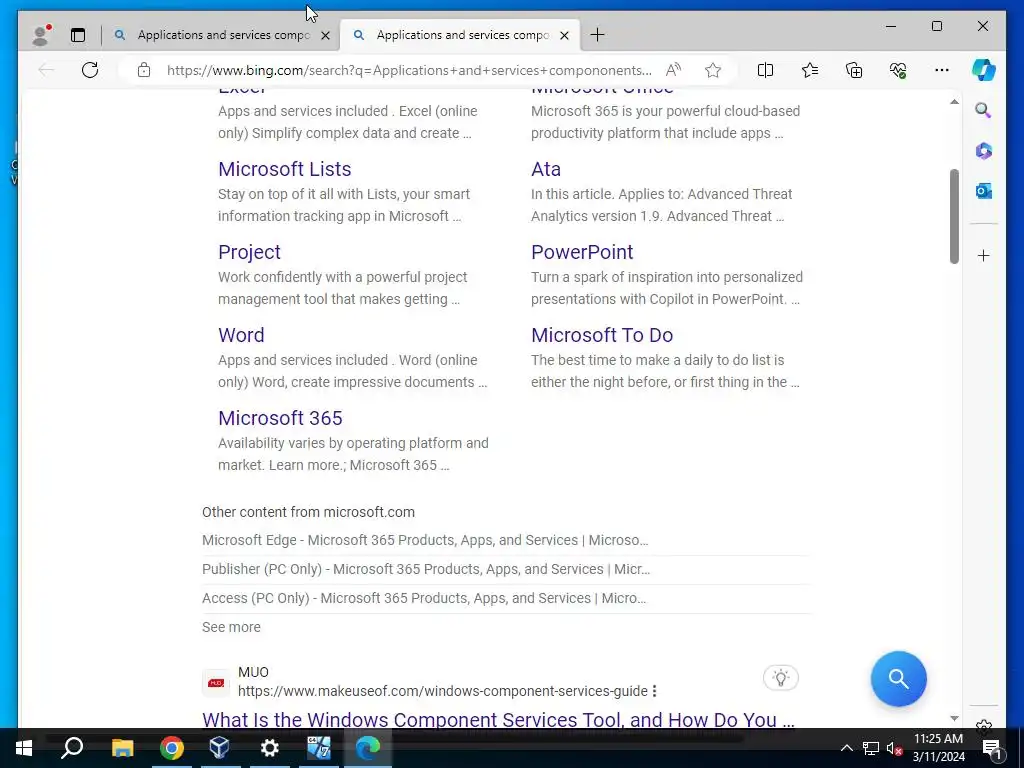The width and height of the screenshot is (1024, 768).
Task: Add a sidebar app with plus icon
Action: (984, 255)
